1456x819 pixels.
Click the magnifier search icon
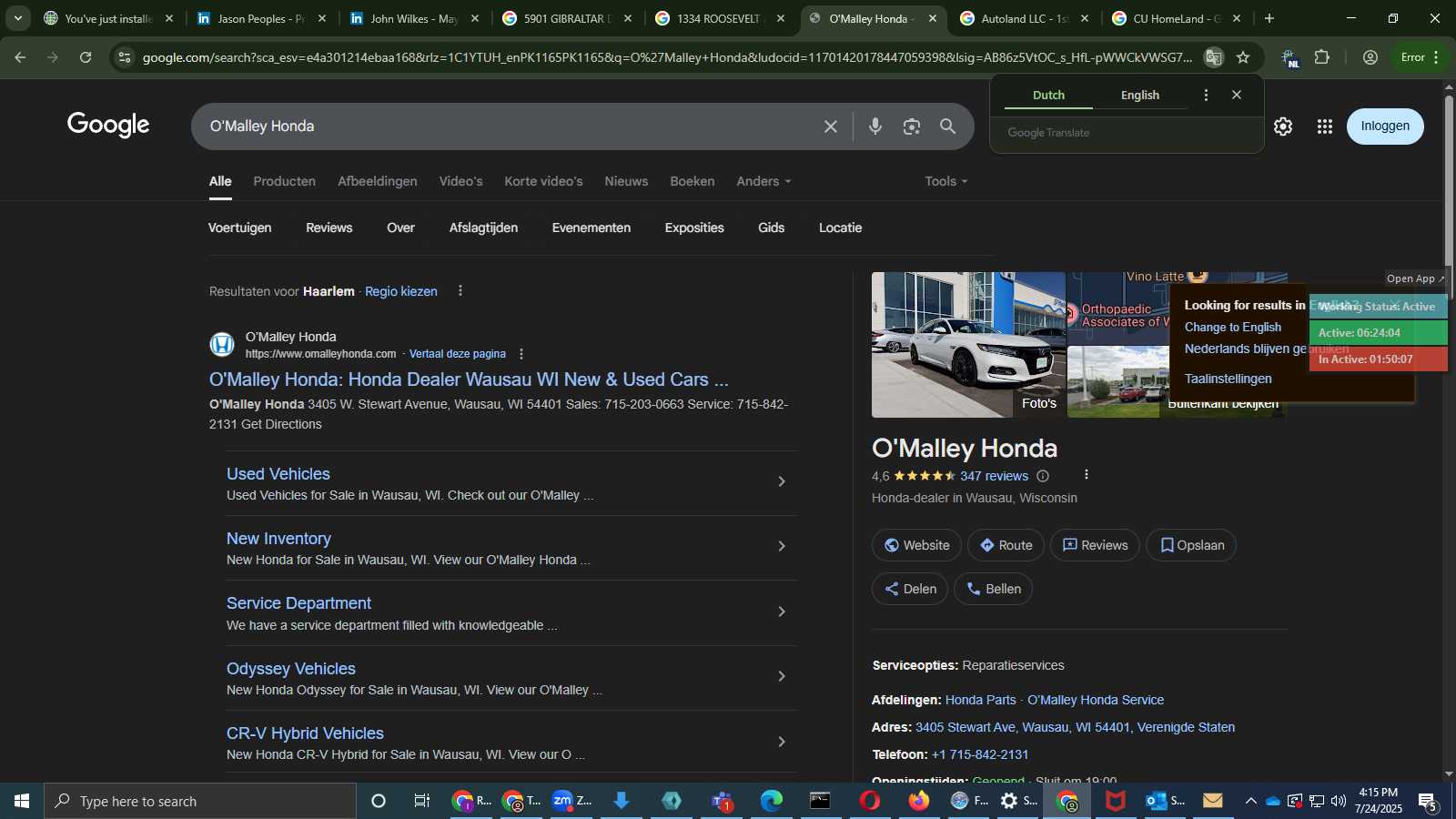947,126
